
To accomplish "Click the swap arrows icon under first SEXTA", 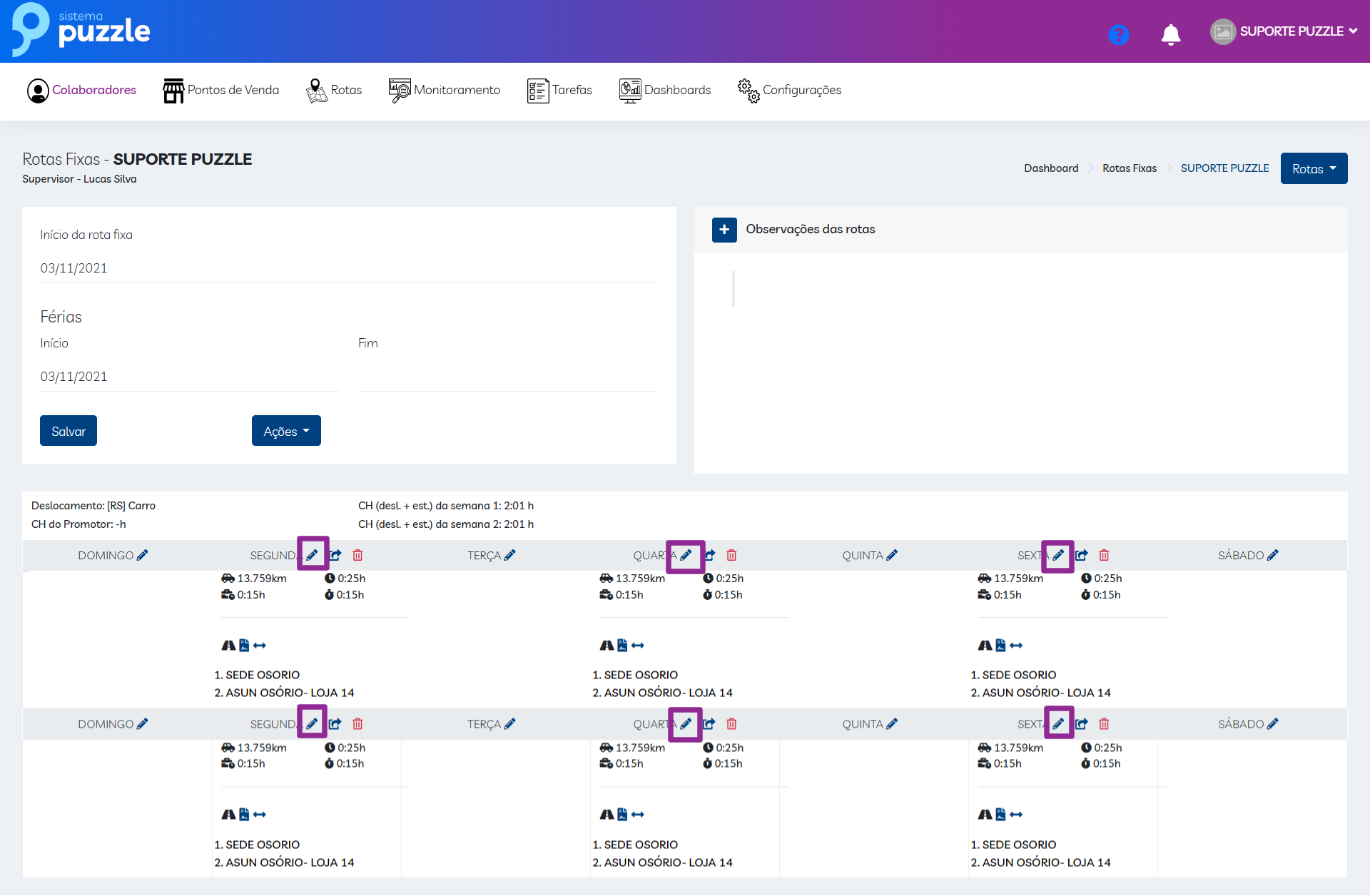I will [x=1016, y=646].
